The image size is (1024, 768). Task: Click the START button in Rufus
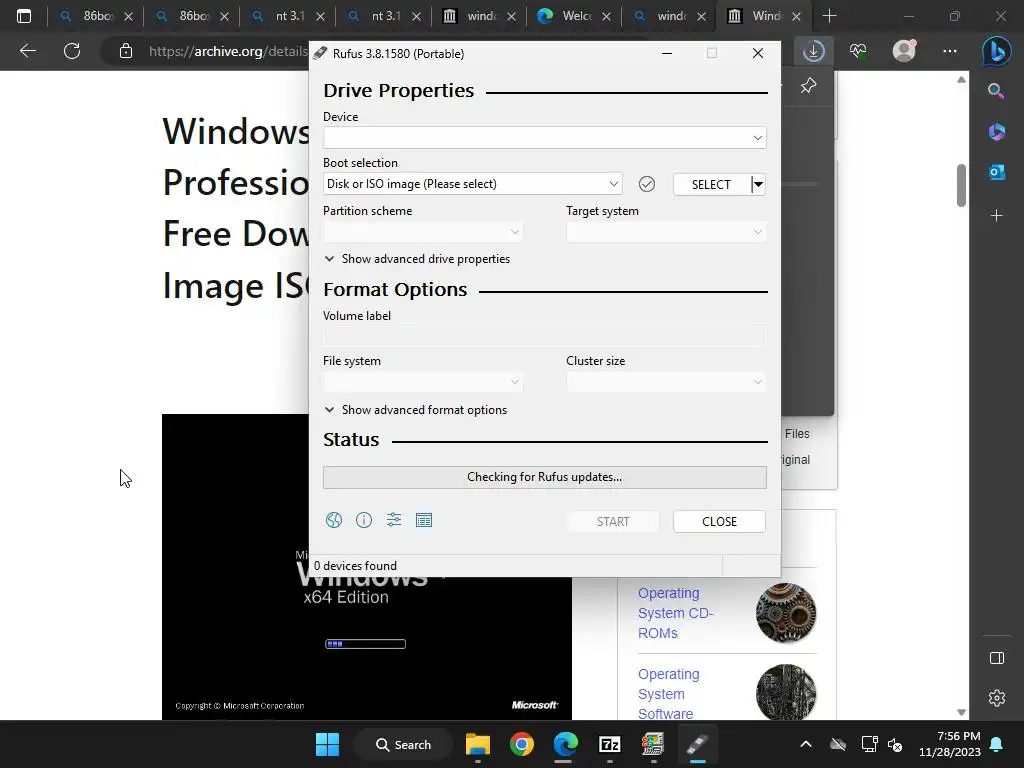[613, 521]
